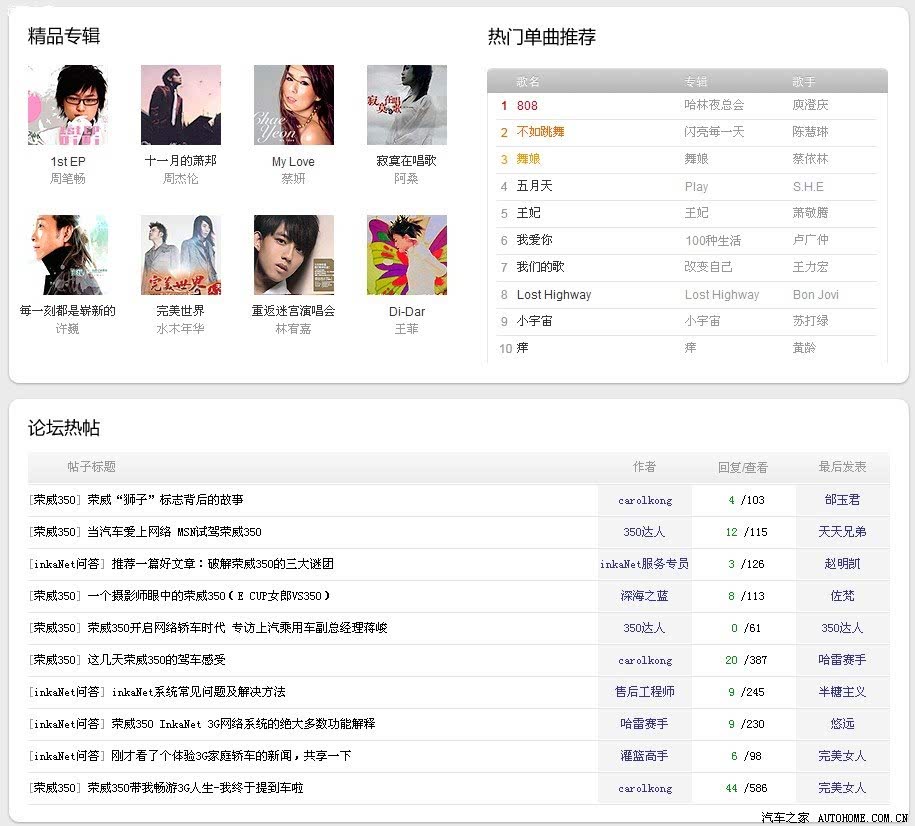The height and width of the screenshot is (826, 915).
Task: View last poster 邰玉君
Action: tap(843, 500)
